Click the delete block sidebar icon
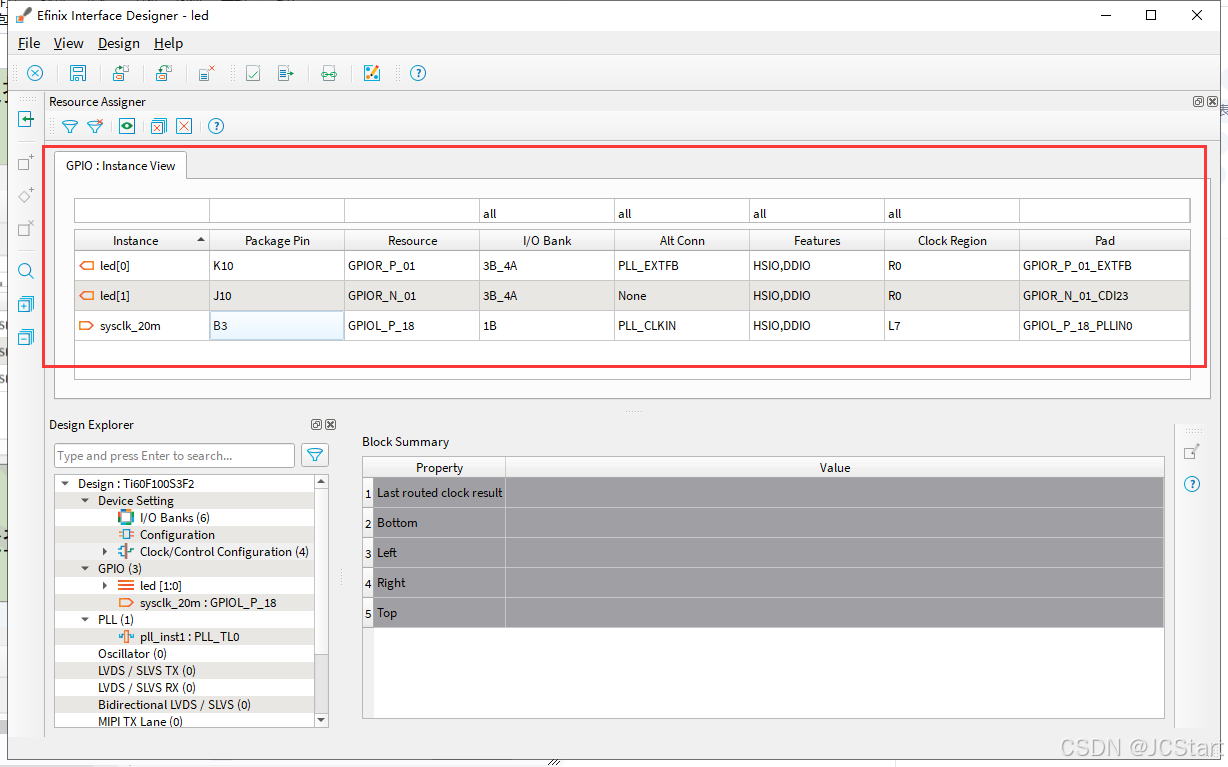1228x767 pixels. point(26,229)
